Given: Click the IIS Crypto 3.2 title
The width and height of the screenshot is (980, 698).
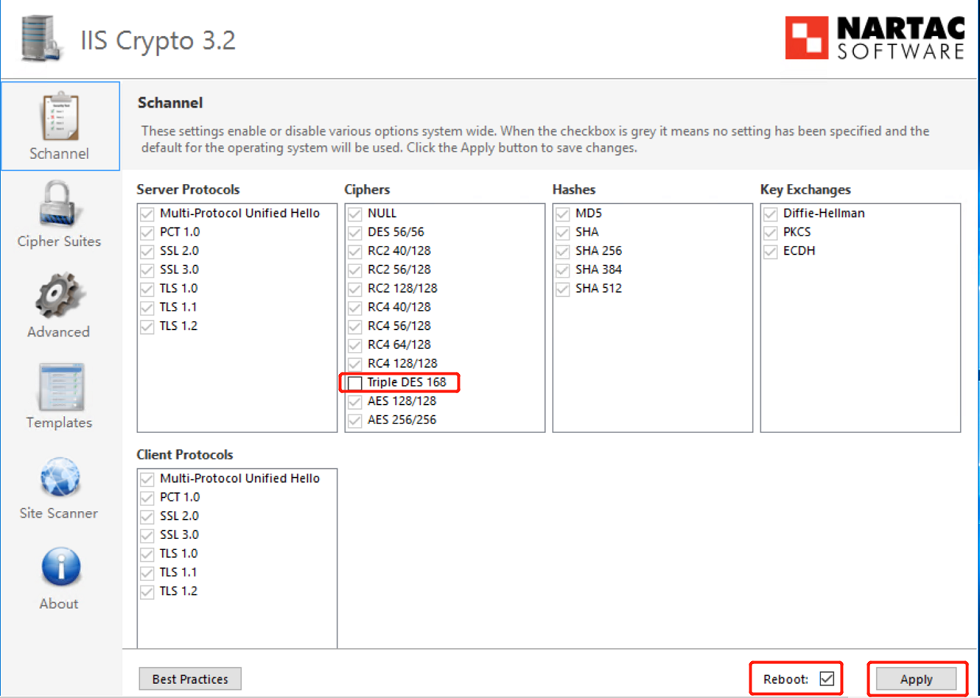Looking at the screenshot, I should click(x=158, y=41).
